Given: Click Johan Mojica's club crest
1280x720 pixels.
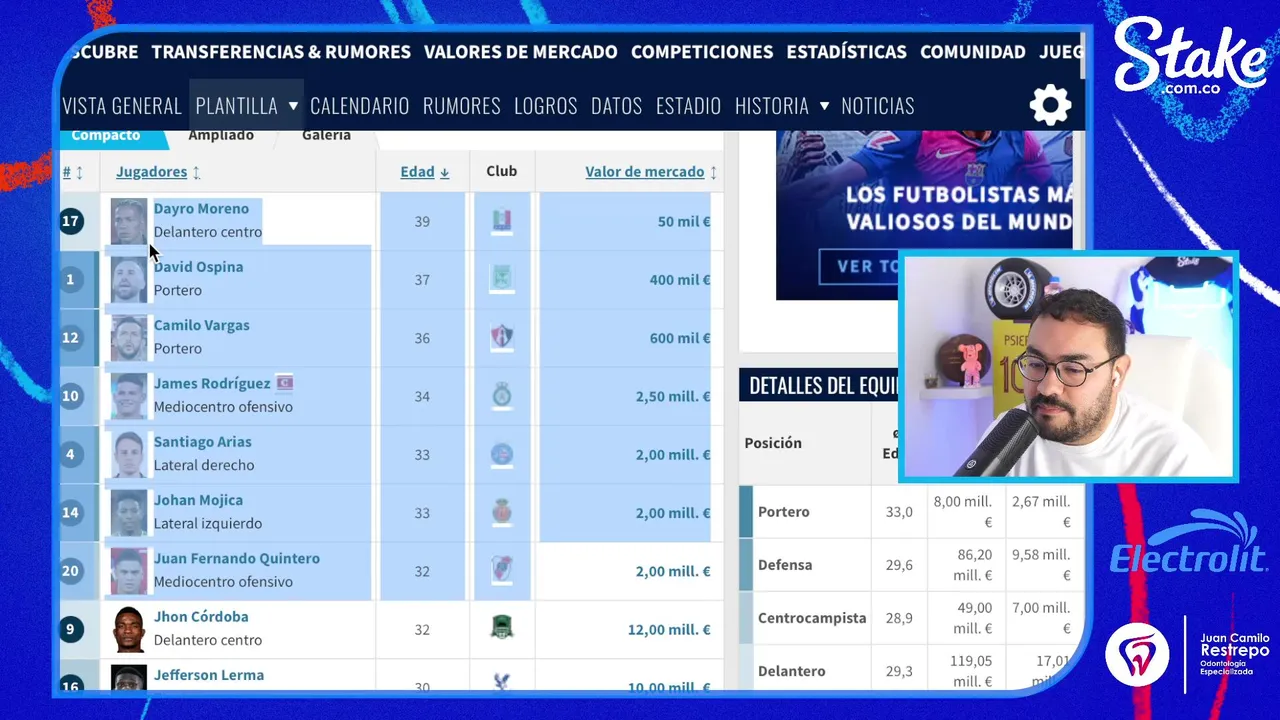Looking at the screenshot, I should tap(502, 513).
